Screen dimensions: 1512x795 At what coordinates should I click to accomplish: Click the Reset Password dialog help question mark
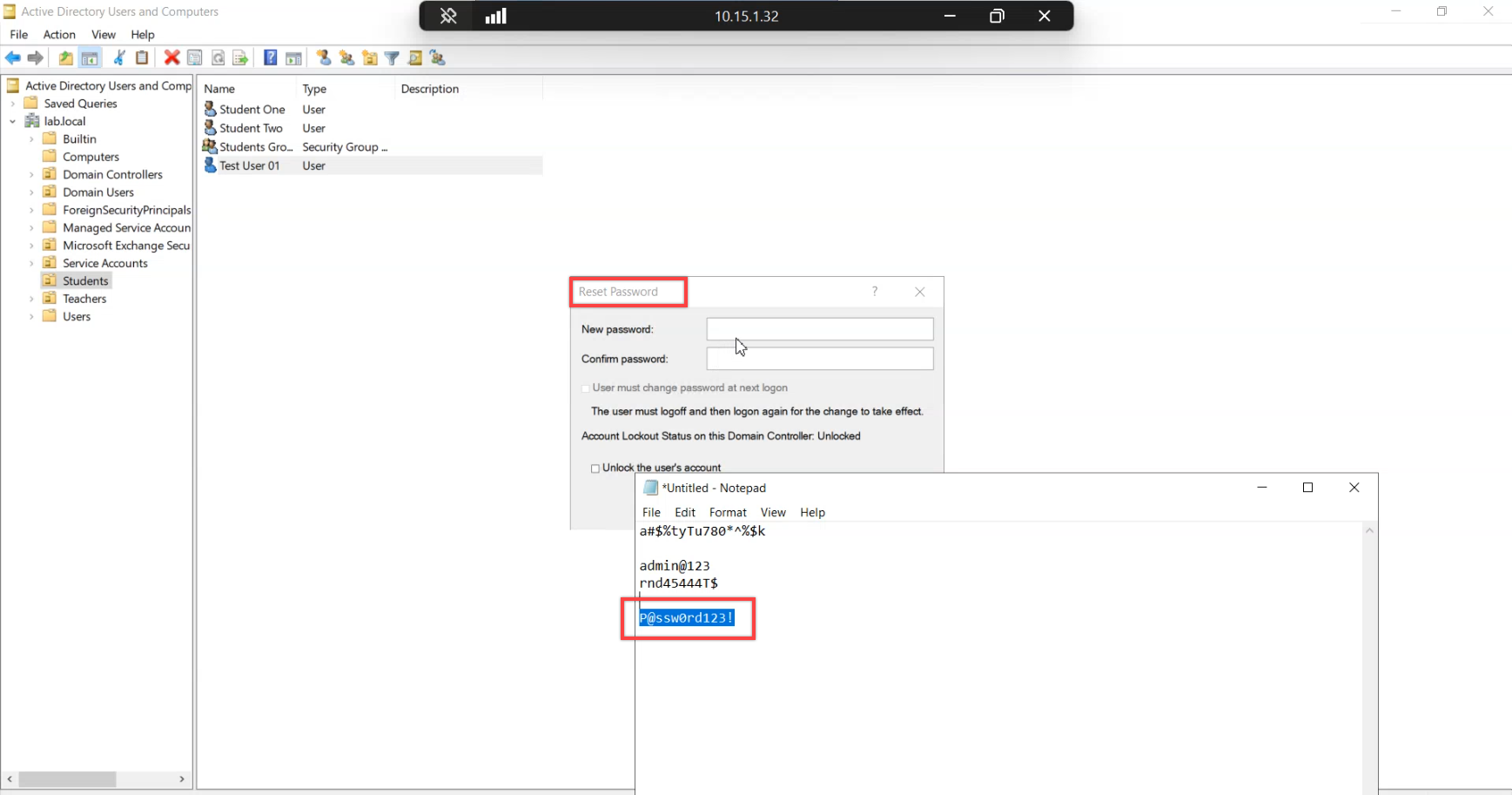pos(875,292)
